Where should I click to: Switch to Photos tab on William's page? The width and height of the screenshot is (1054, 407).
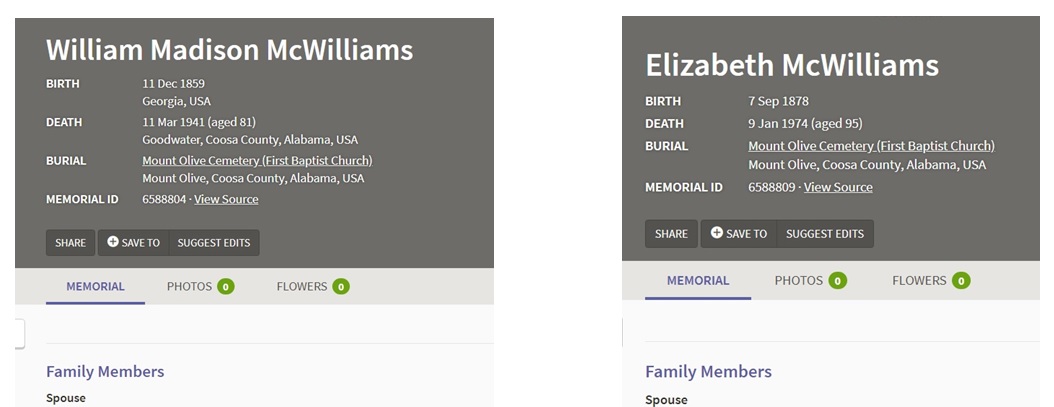click(189, 286)
